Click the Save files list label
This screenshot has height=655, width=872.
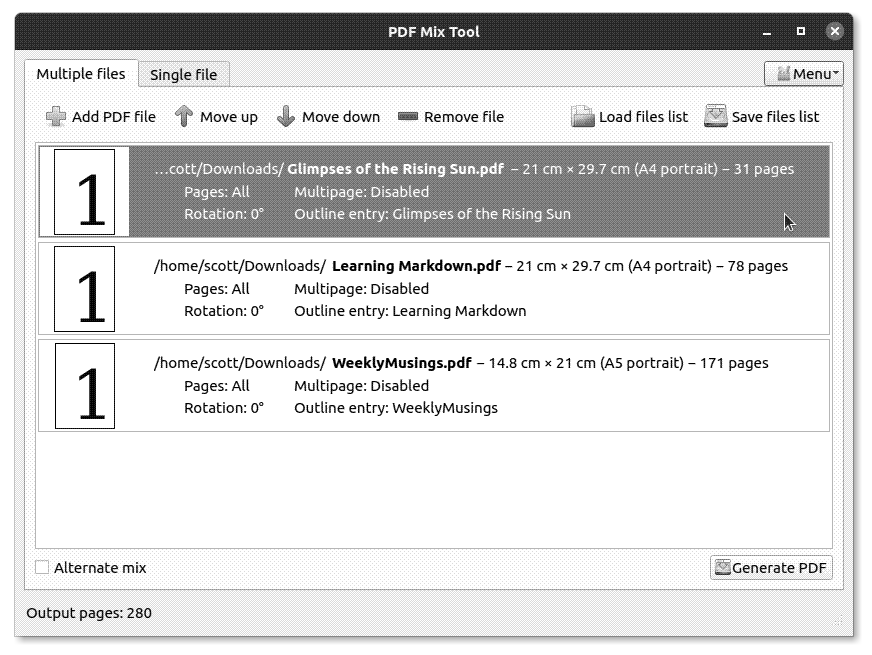tap(775, 117)
